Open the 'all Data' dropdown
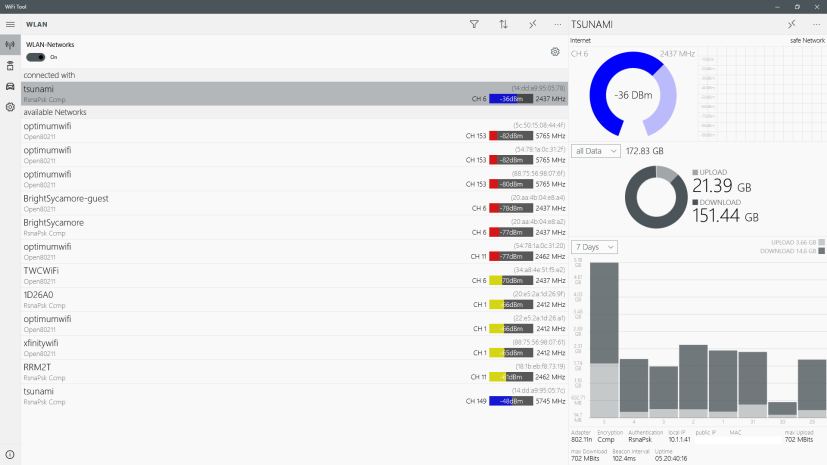This screenshot has width=827, height=465. 595,151
